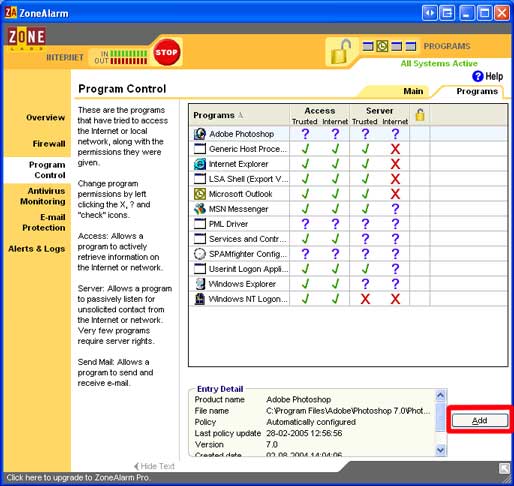Select the Services and Contr... row name

tap(247, 239)
